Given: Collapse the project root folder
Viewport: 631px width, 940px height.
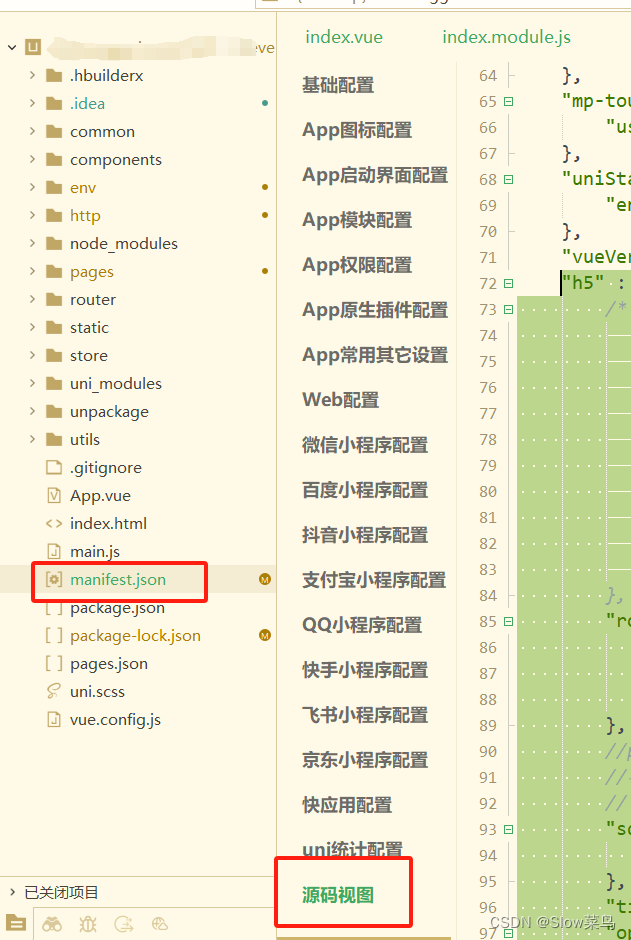Looking at the screenshot, I should click(12, 47).
